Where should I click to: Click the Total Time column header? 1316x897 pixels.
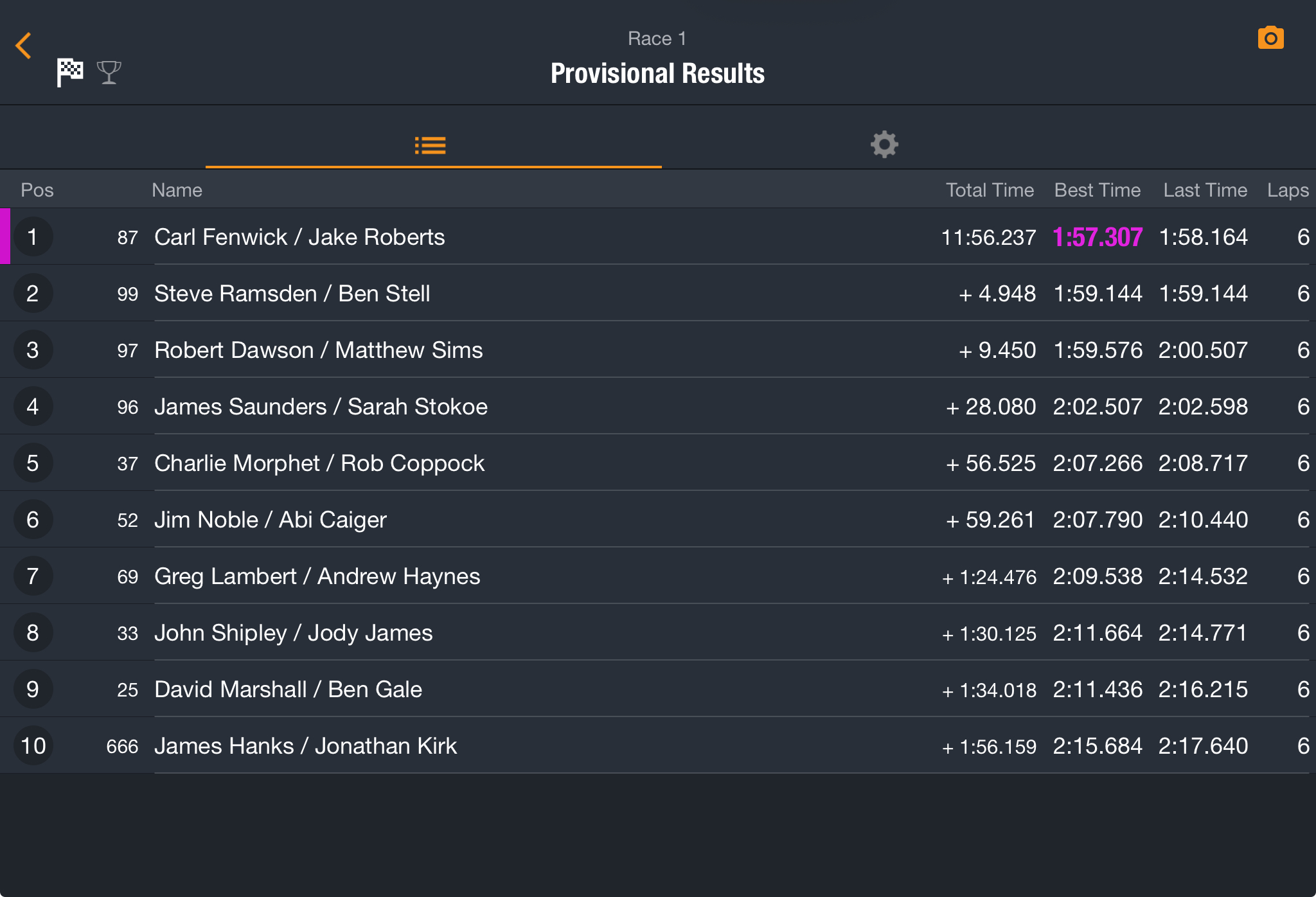coord(990,190)
